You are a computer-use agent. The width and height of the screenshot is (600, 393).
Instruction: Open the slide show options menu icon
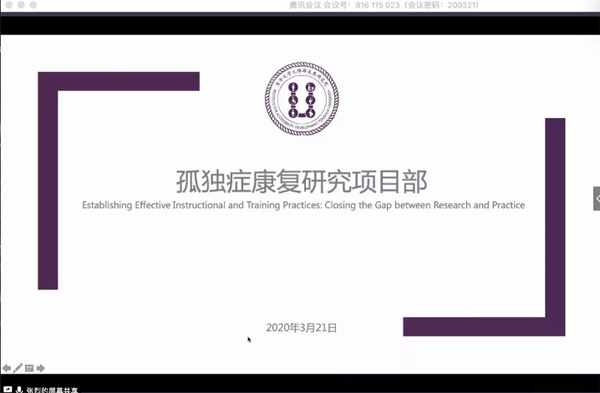(29, 368)
